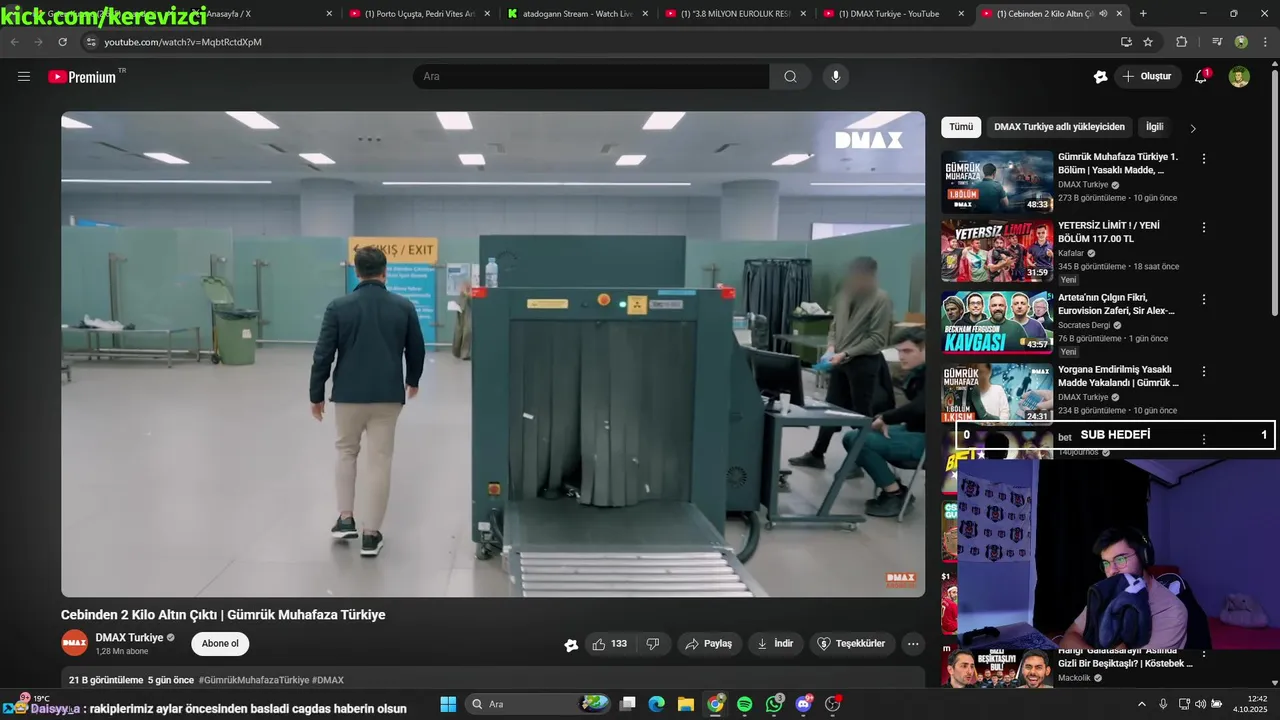Click the main video player

493,354
